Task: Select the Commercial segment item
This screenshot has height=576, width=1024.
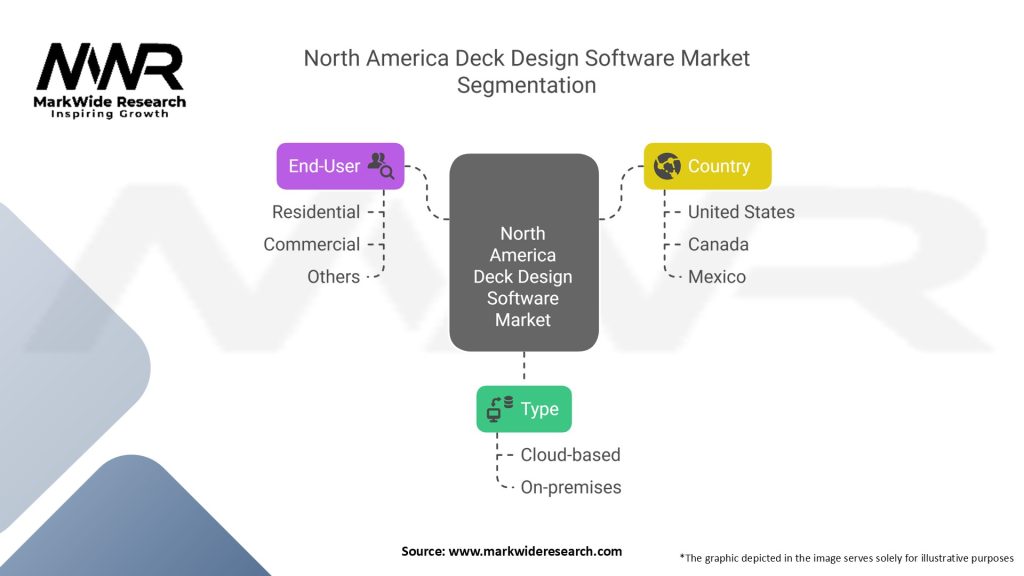Action: click(311, 244)
